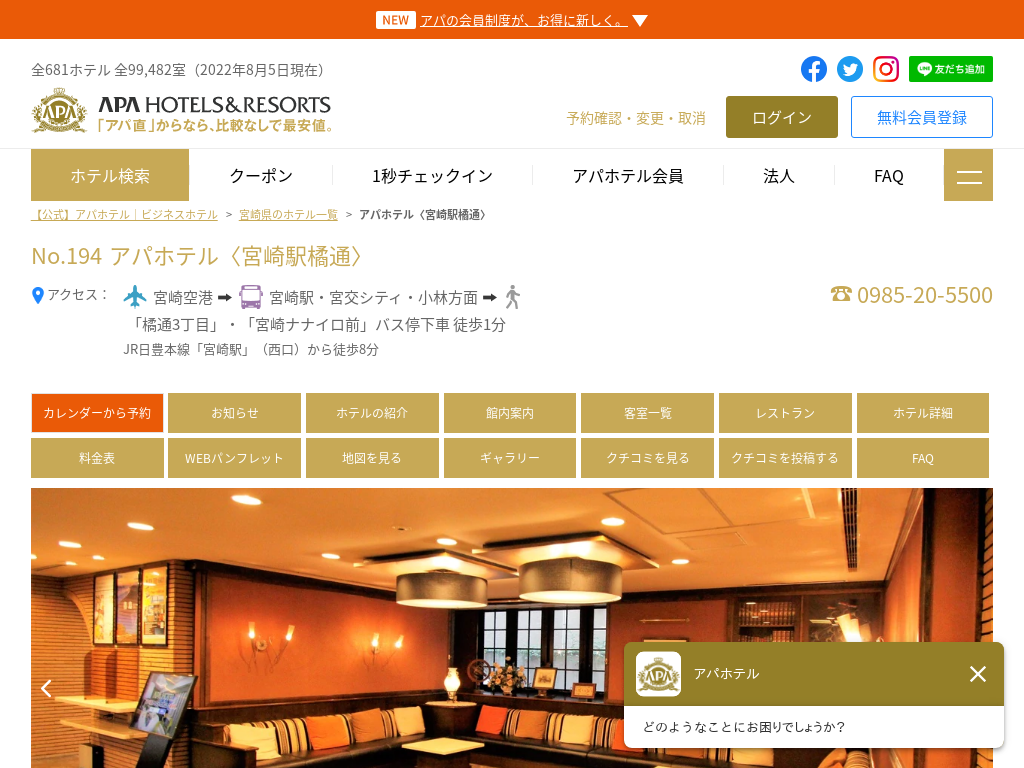Select the 法人 navigation item
The width and height of the screenshot is (1024, 768).
coord(778,176)
